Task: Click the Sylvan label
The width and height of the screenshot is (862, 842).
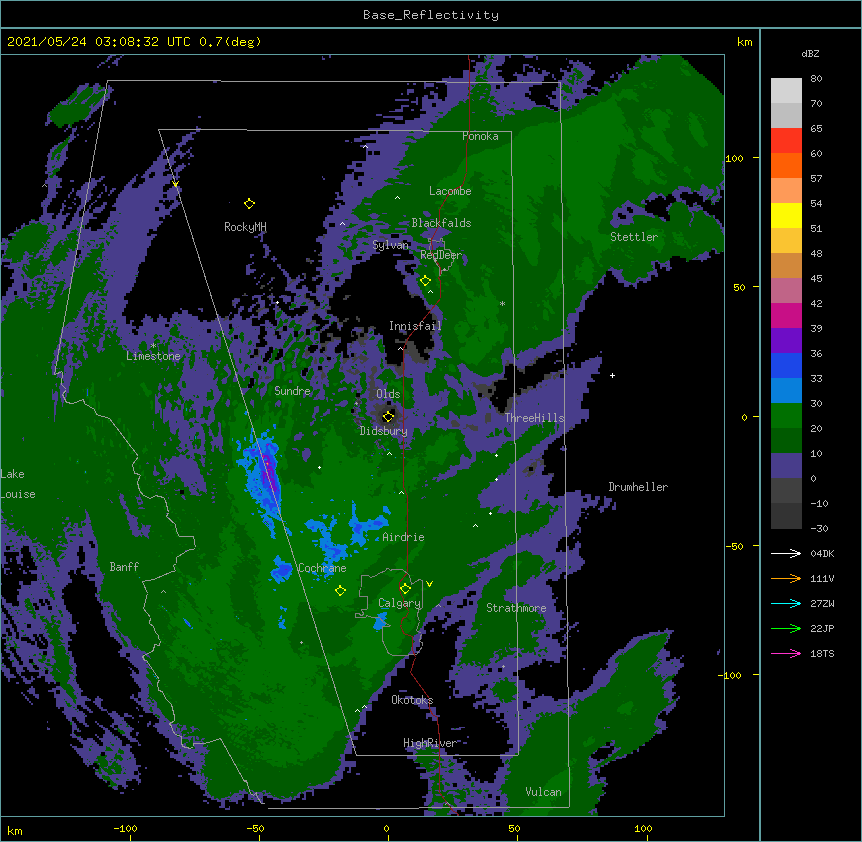Action: (390, 245)
